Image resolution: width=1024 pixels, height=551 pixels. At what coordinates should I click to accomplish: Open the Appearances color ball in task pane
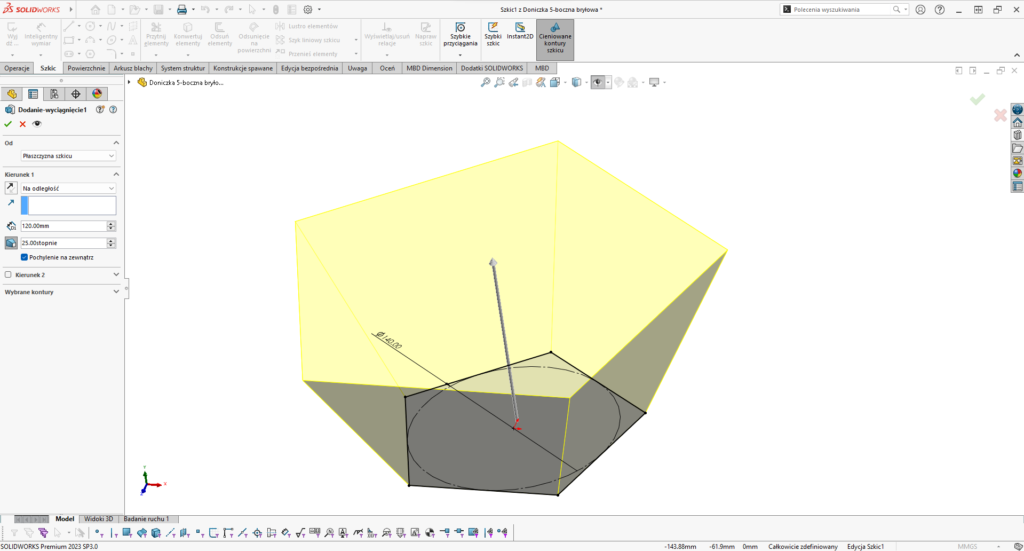[x=1017, y=173]
